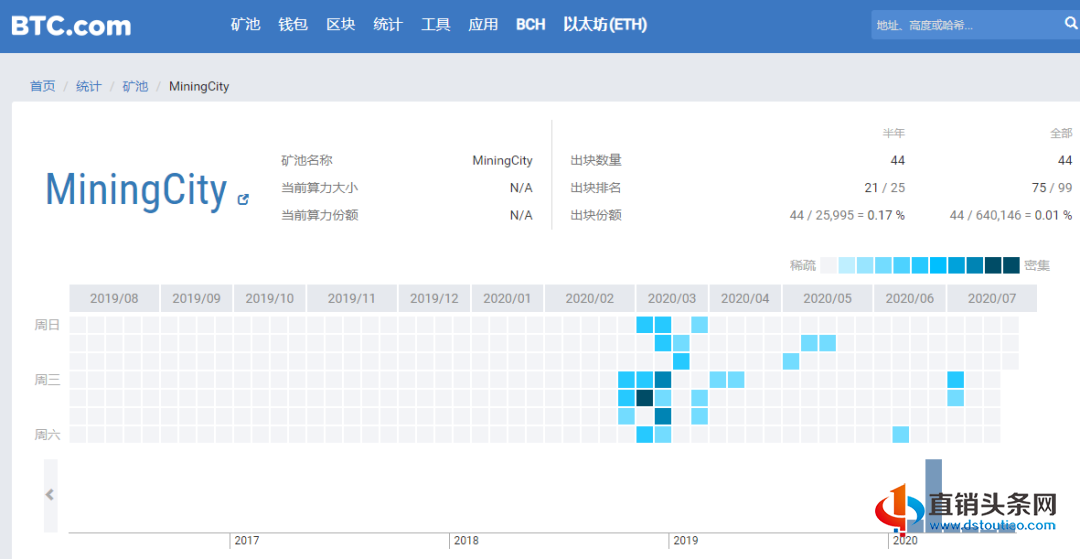Click the MiningCity pool title link
The height and width of the screenshot is (559, 1080).
click(x=136, y=189)
